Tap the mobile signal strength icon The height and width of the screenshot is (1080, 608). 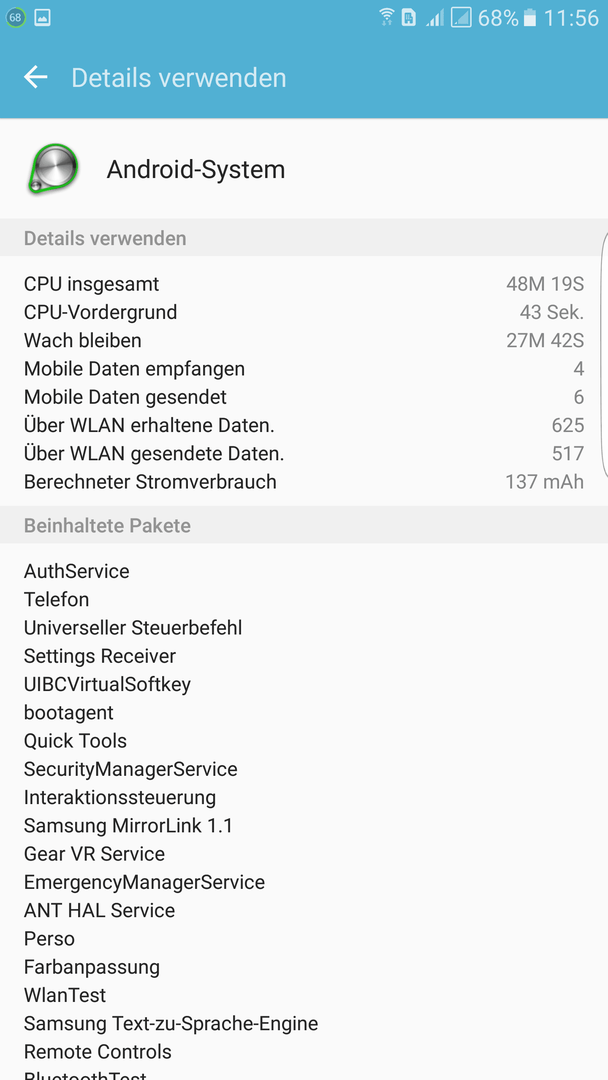[x=434, y=18]
